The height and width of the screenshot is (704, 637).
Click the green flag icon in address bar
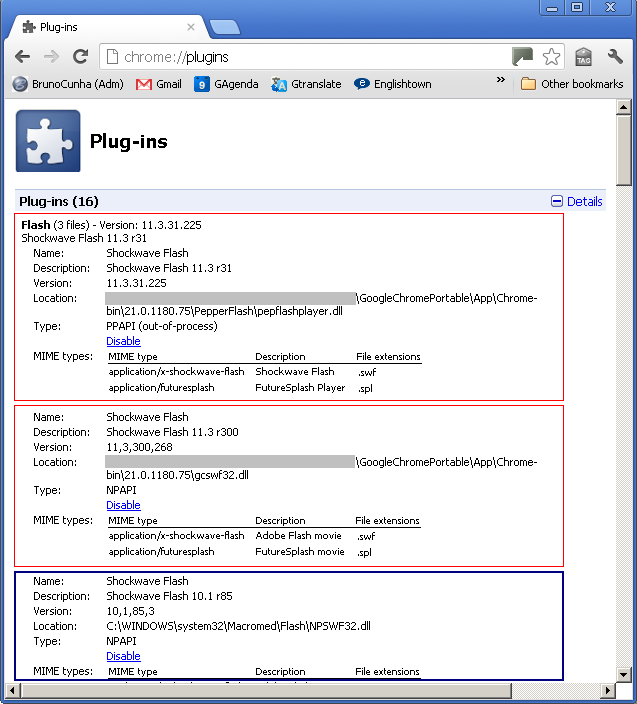pyautogui.click(x=523, y=57)
